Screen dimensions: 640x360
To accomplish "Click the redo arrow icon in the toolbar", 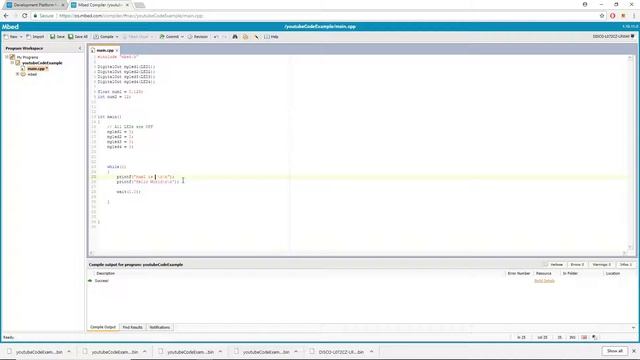I will click(224, 37).
